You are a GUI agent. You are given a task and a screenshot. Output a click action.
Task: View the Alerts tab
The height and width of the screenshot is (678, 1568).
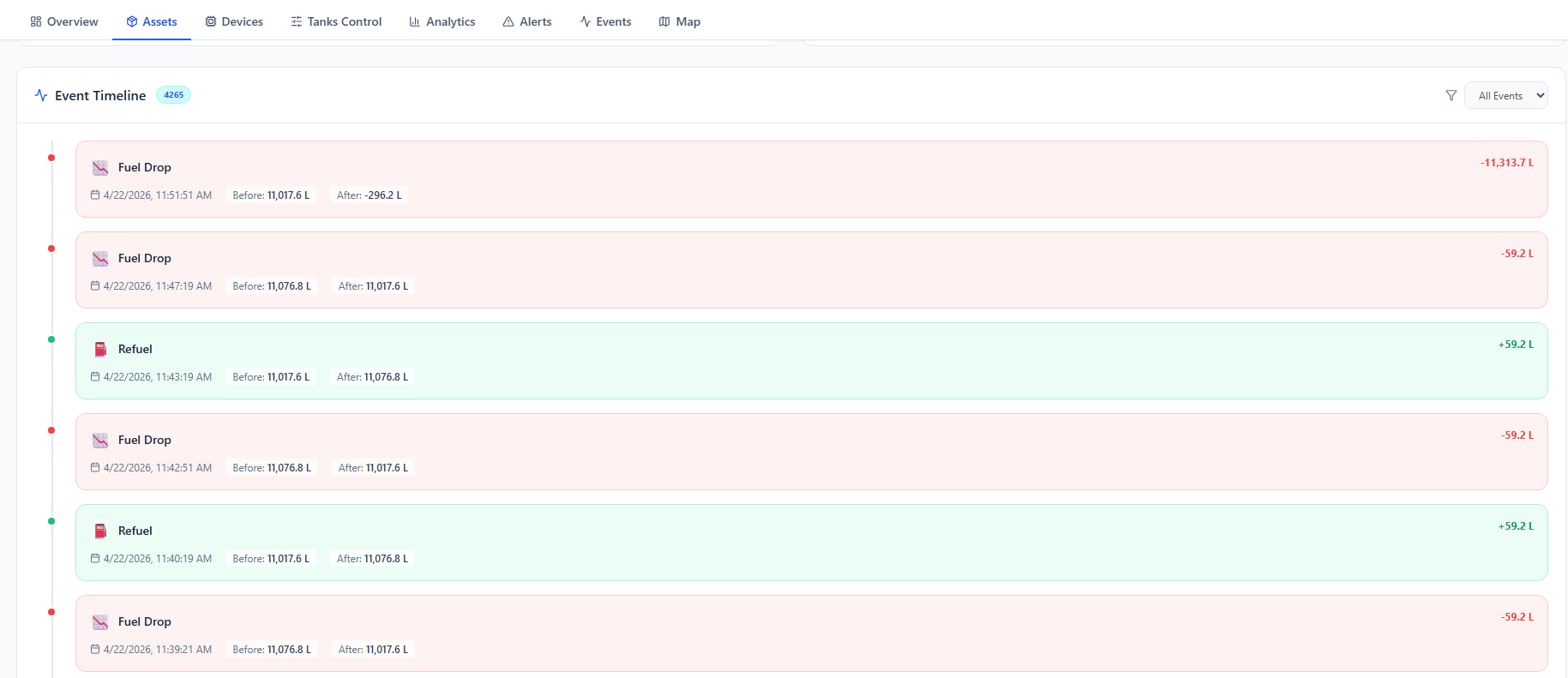click(527, 21)
